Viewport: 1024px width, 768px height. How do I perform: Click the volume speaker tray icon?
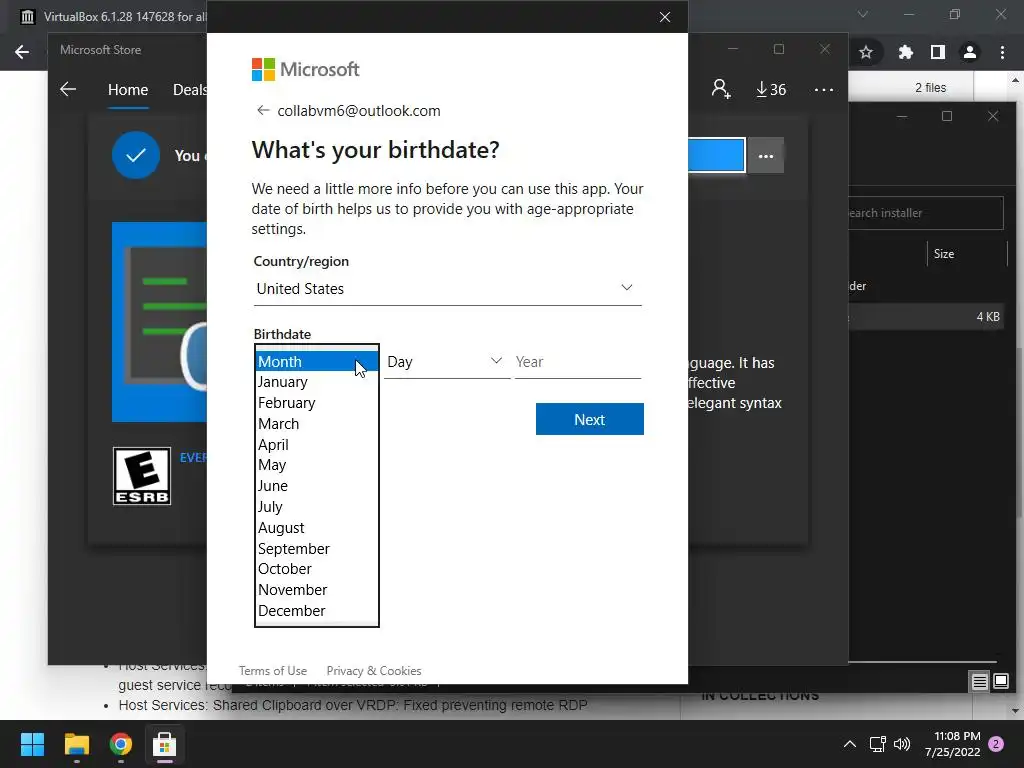[x=902, y=744]
